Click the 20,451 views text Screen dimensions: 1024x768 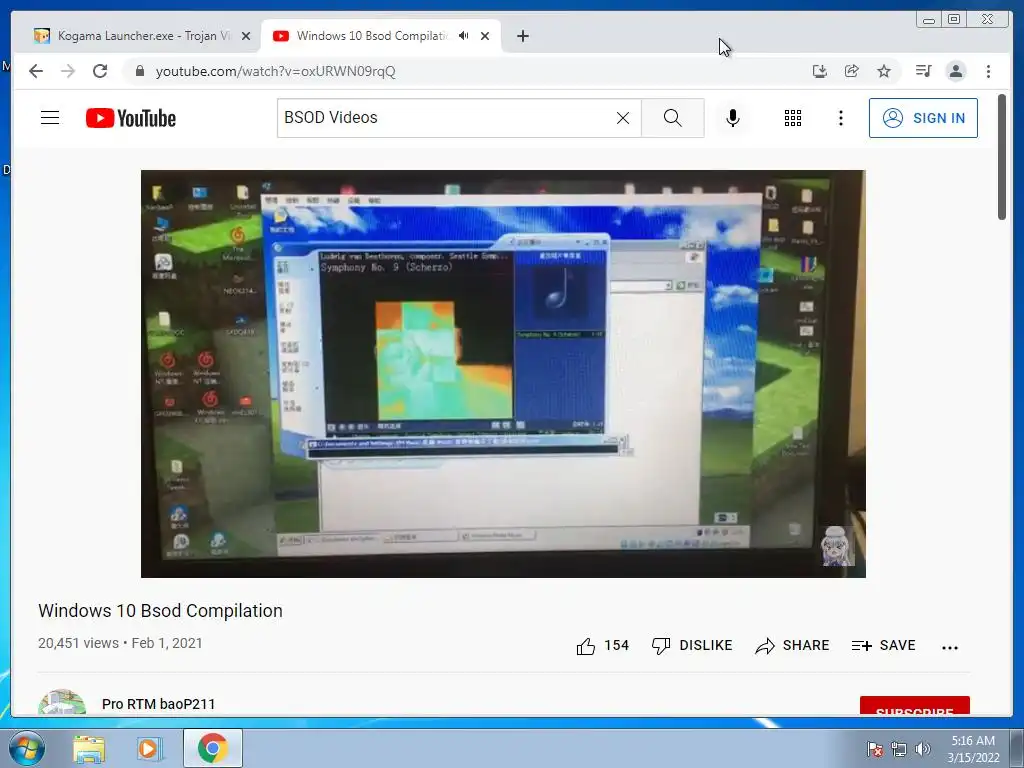pyautogui.click(x=78, y=643)
